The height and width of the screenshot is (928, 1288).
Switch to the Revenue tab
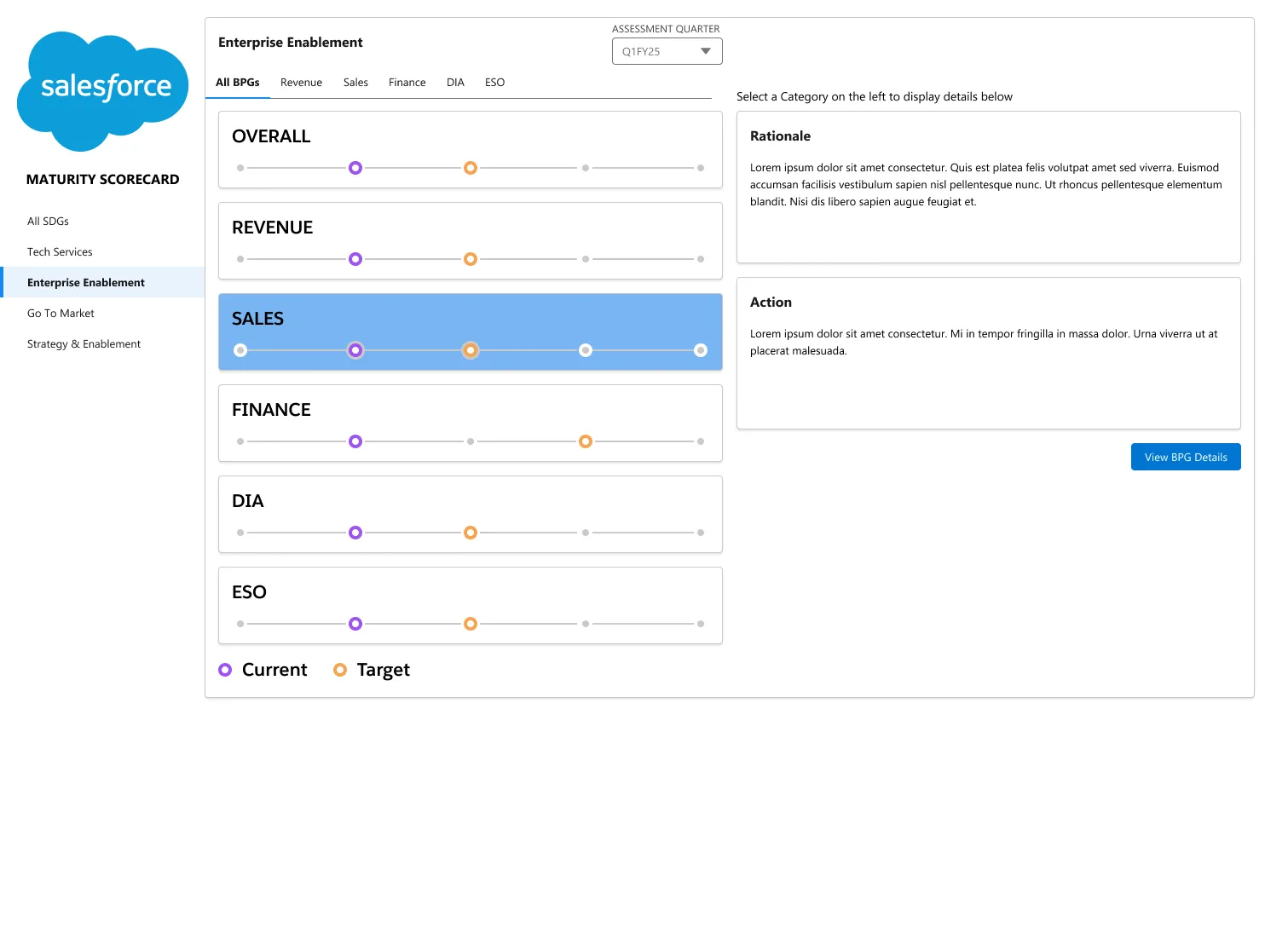pyautogui.click(x=301, y=83)
